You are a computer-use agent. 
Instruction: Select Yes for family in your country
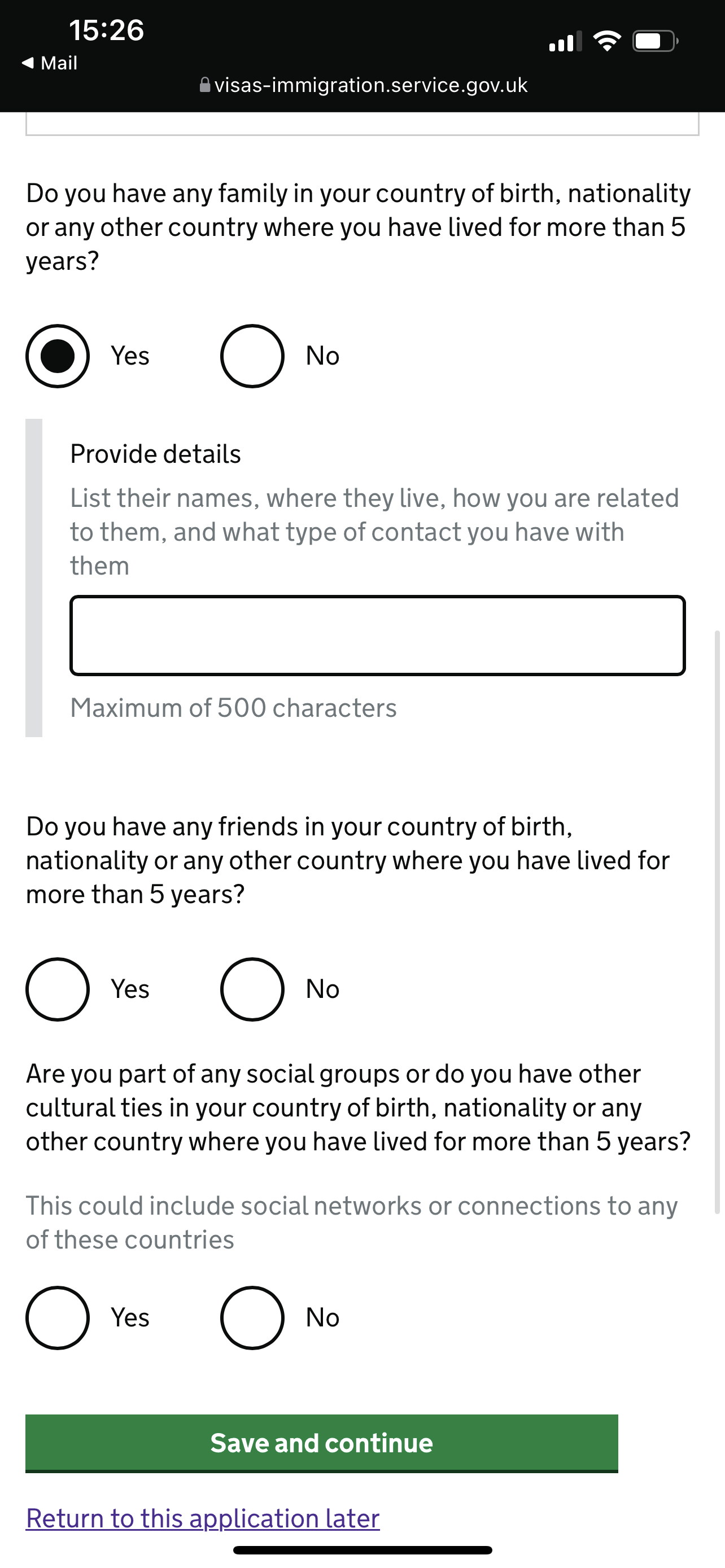coord(58,356)
